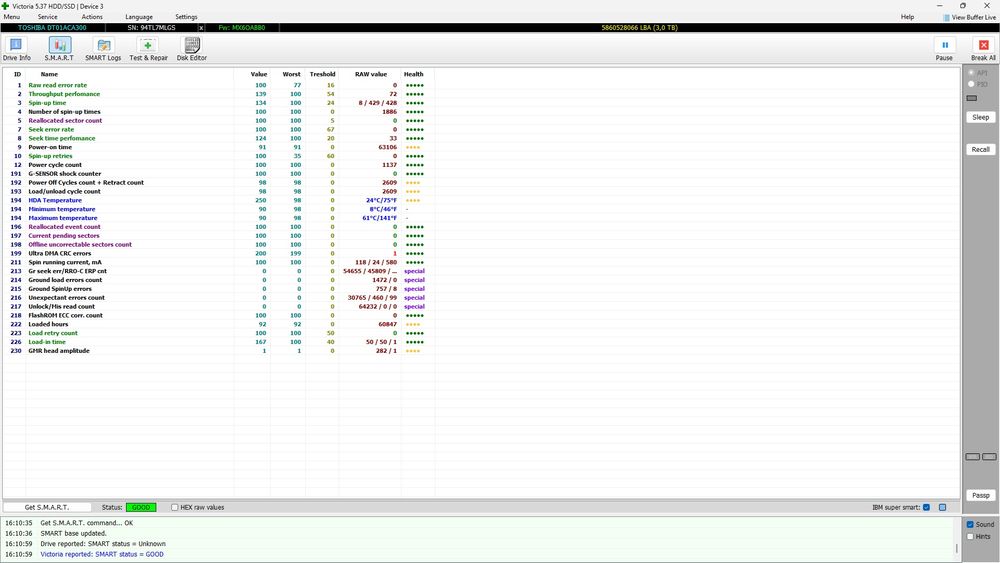
Task: Click the Fw: MX6OABB0 firmware label
Action: (242, 28)
